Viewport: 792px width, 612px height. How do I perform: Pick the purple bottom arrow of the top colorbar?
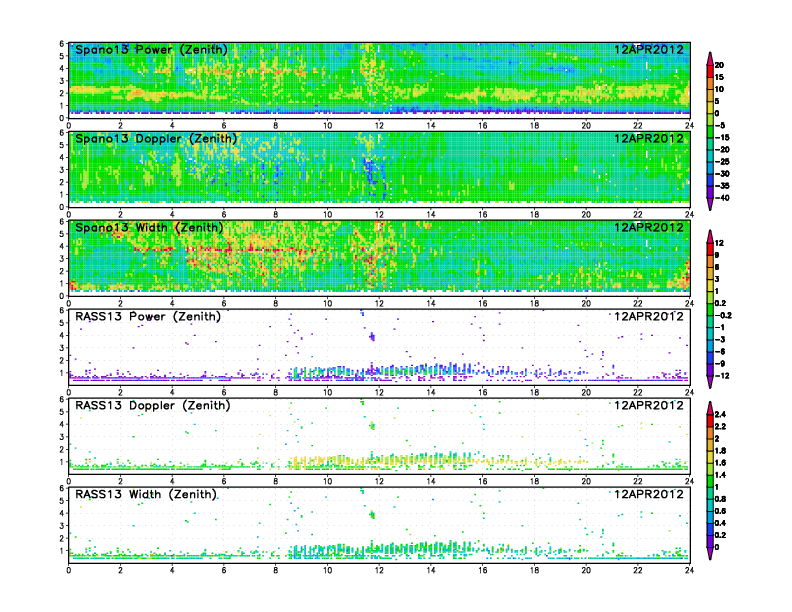710,204
